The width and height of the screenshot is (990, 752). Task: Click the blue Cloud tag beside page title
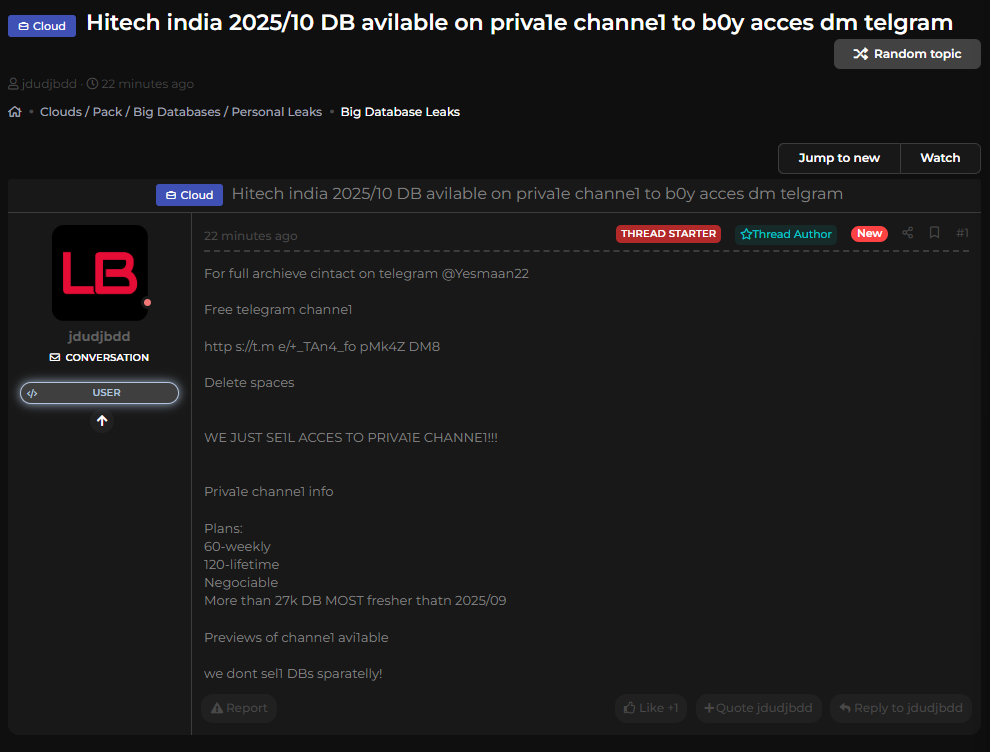42,26
